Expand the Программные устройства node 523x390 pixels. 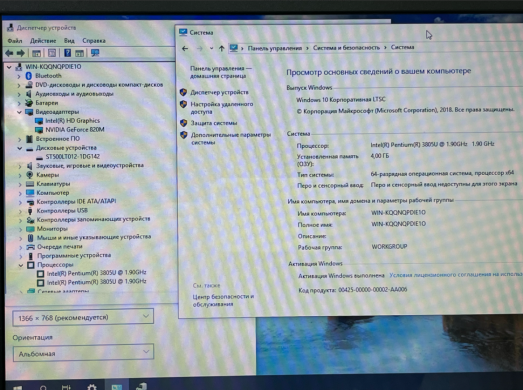coord(21,256)
